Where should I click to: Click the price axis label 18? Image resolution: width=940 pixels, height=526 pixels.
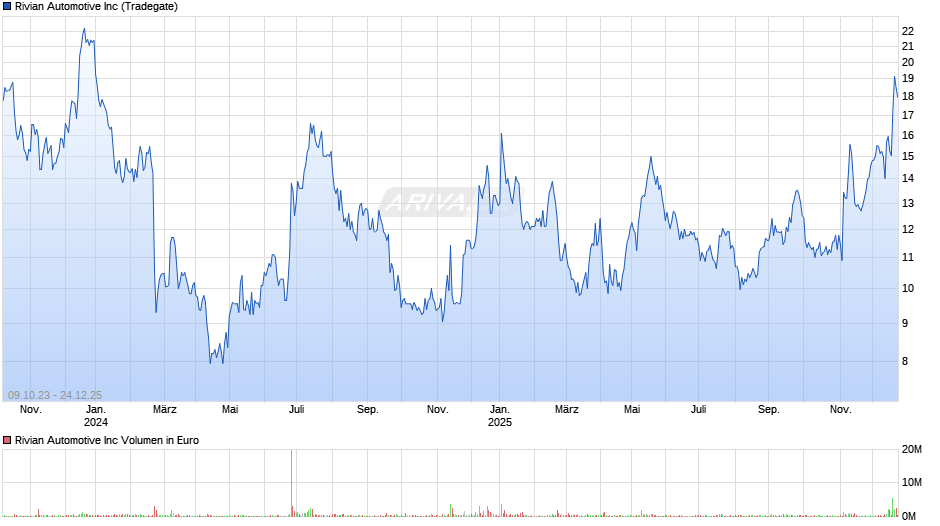(x=908, y=97)
